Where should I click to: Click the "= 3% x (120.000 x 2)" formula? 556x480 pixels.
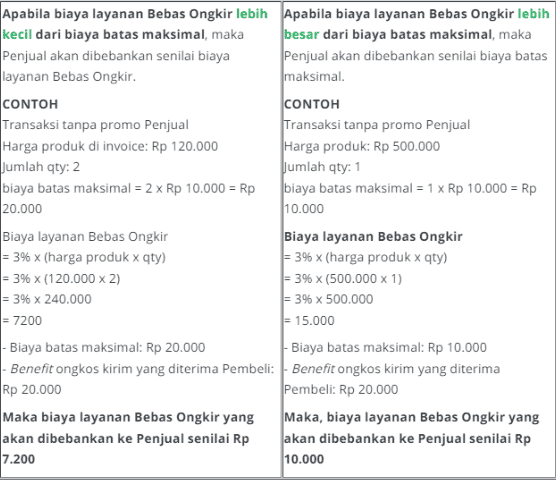tap(61, 279)
